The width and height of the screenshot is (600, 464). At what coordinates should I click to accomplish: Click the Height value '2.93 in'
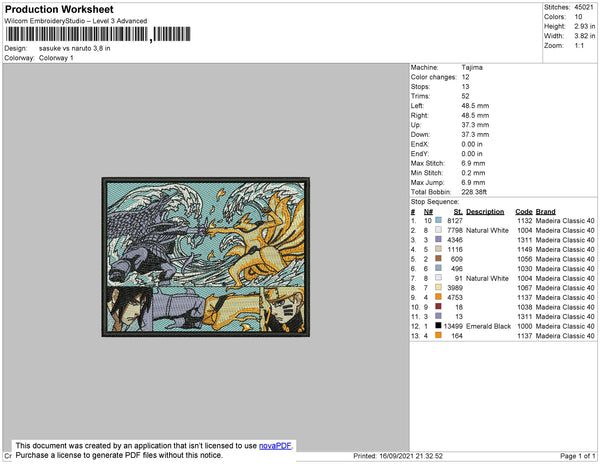[584, 26]
